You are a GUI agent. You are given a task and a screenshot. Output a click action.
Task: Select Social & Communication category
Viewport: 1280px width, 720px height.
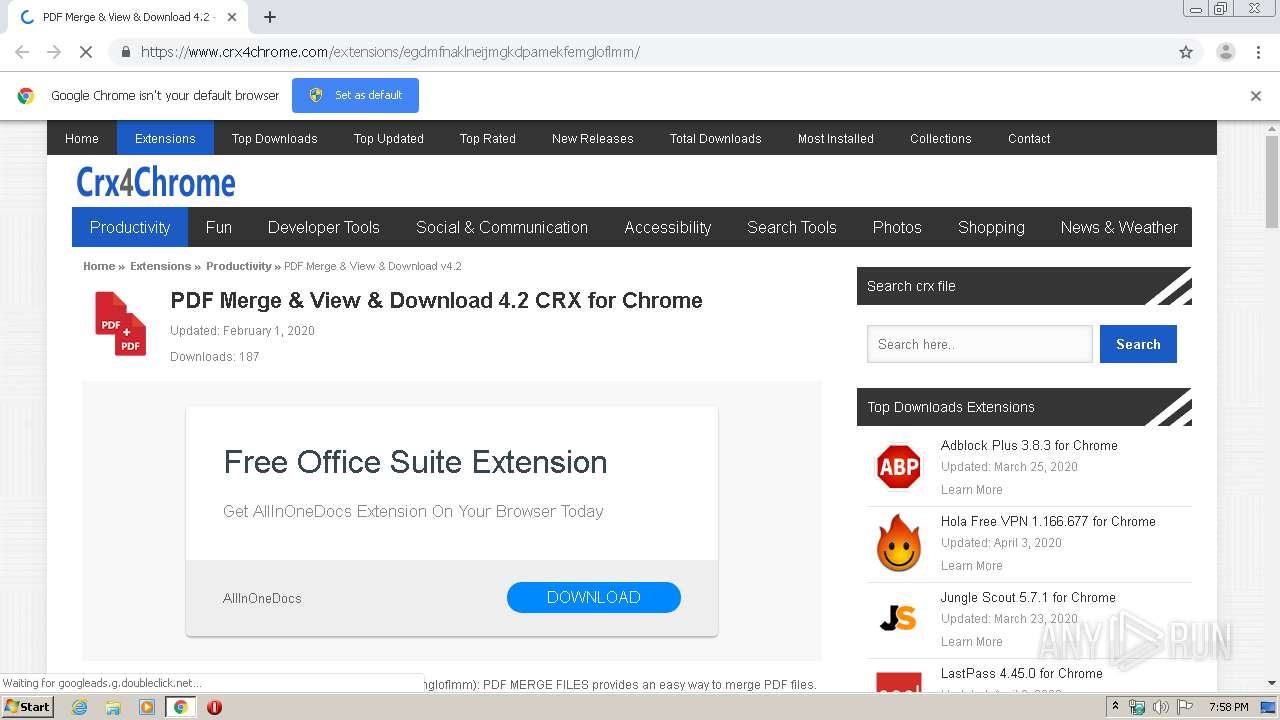pyautogui.click(x=502, y=227)
